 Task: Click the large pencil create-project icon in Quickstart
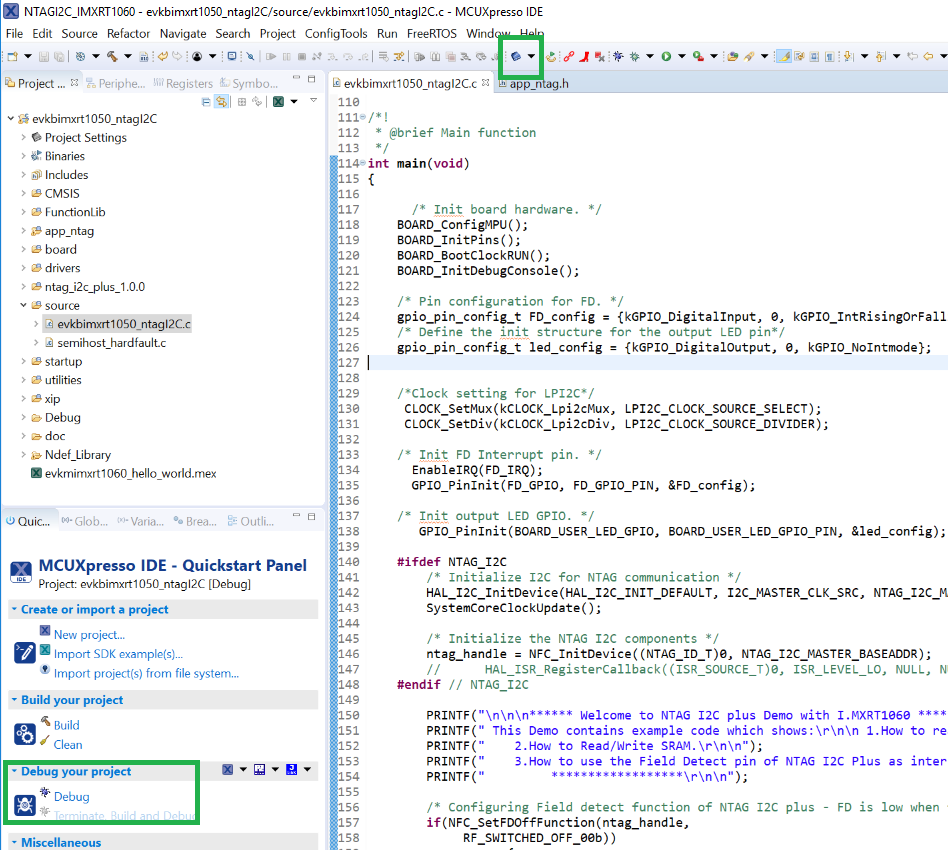[25, 652]
